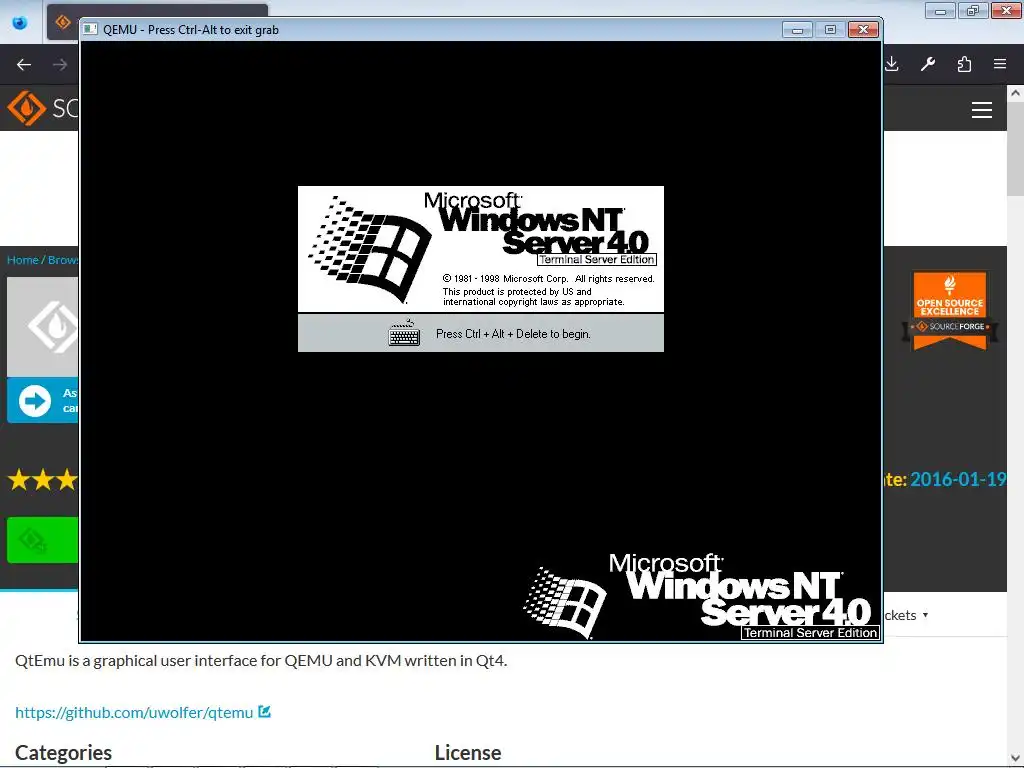Close the QEMU window
Screen dimensions: 1024x768
tap(863, 30)
